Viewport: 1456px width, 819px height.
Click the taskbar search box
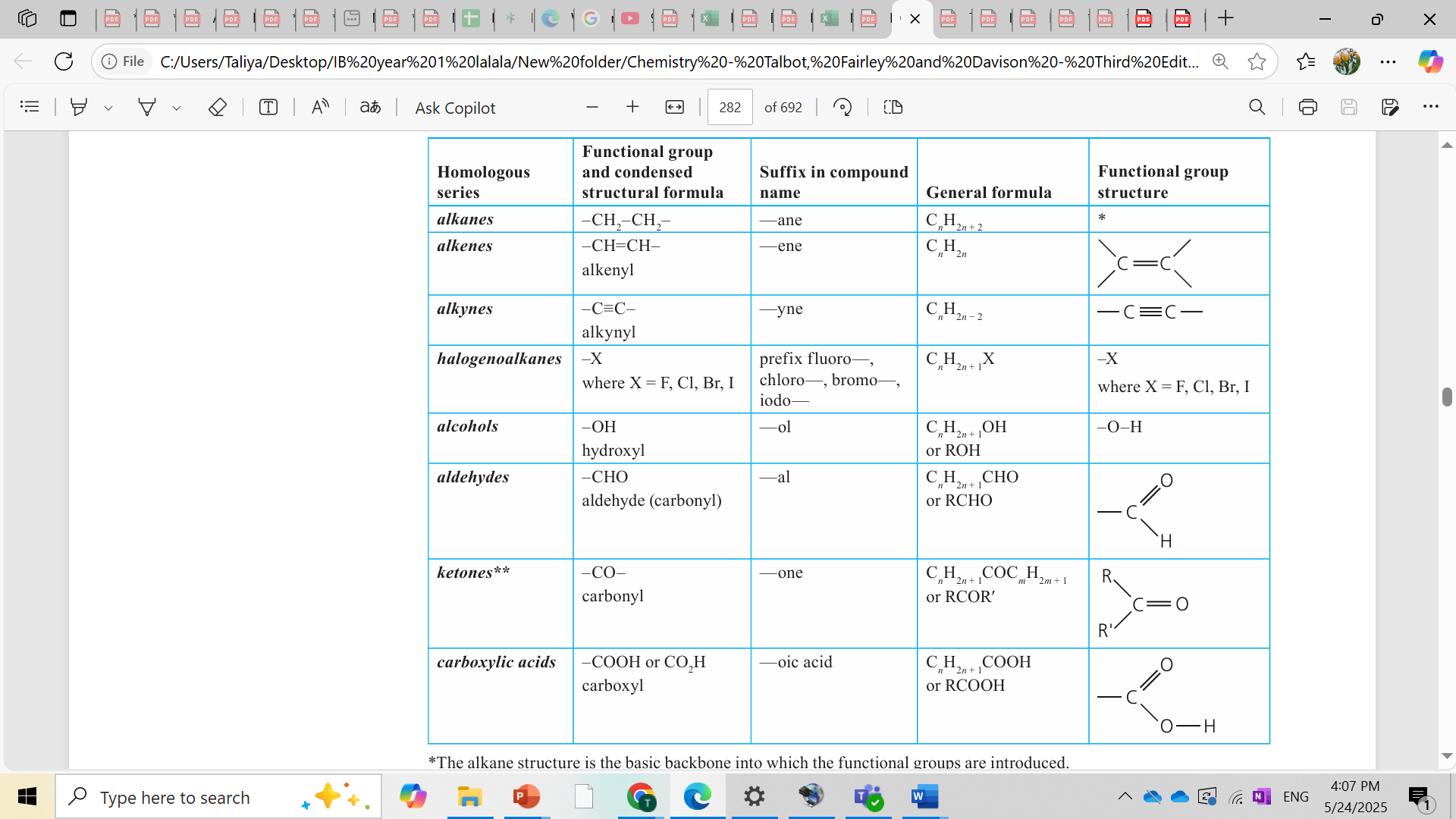218,797
